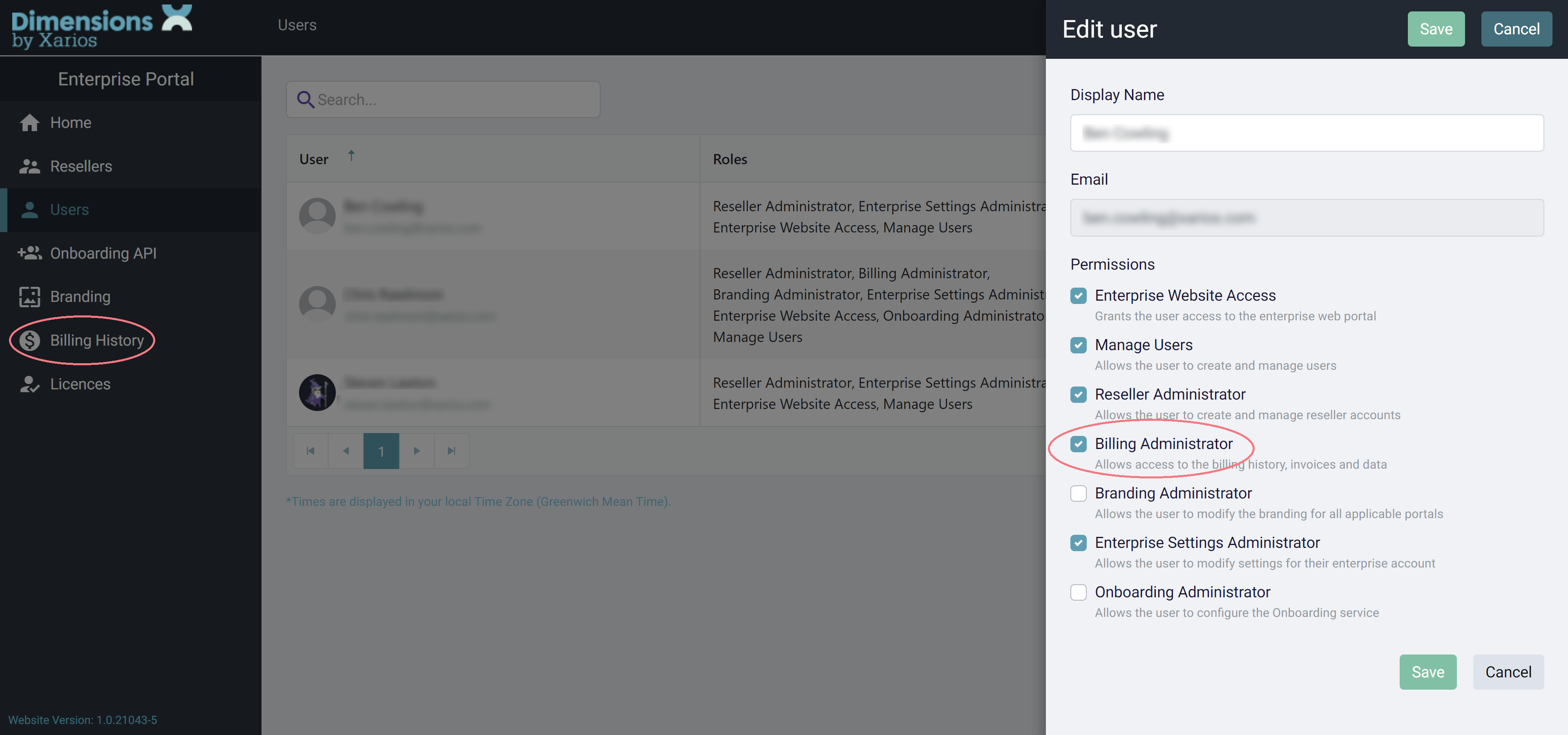
Task: Toggle Reseller Administrator checkbox
Action: [x=1078, y=394]
